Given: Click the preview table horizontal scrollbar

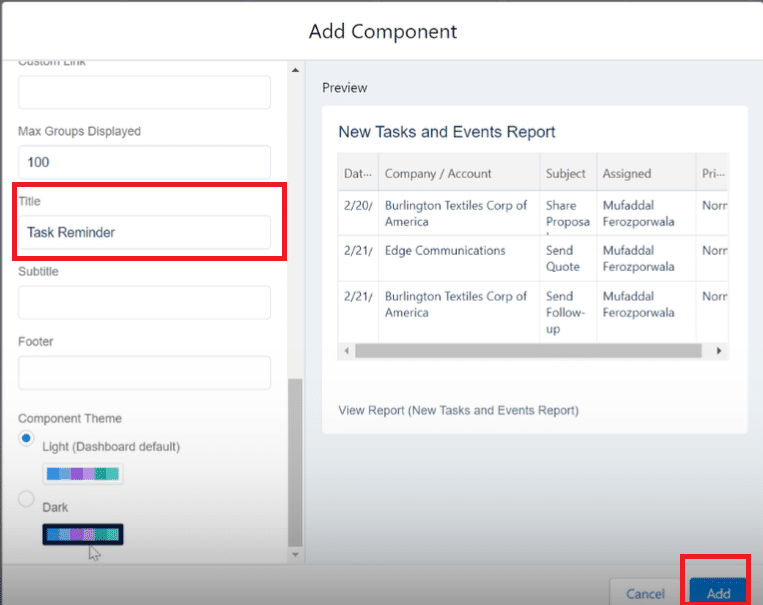Looking at the screenshot, I should pos(530,351).
